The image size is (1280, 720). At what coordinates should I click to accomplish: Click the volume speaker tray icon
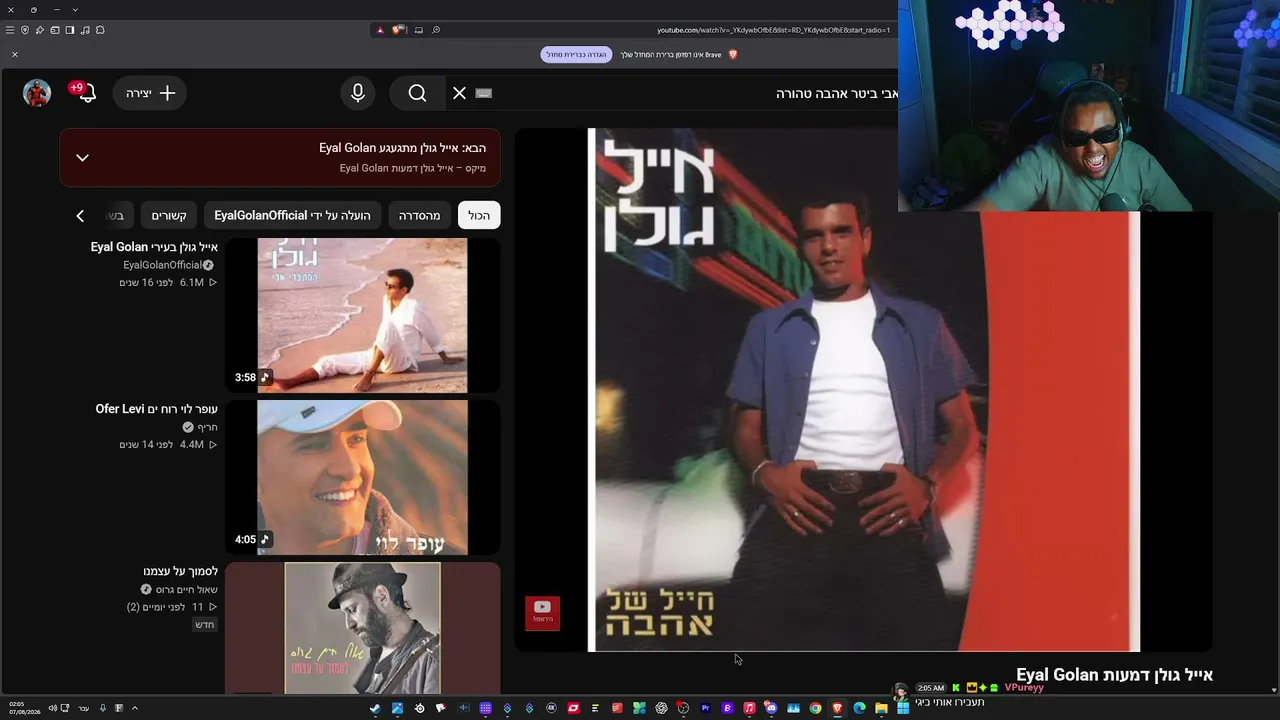[53, 708]
